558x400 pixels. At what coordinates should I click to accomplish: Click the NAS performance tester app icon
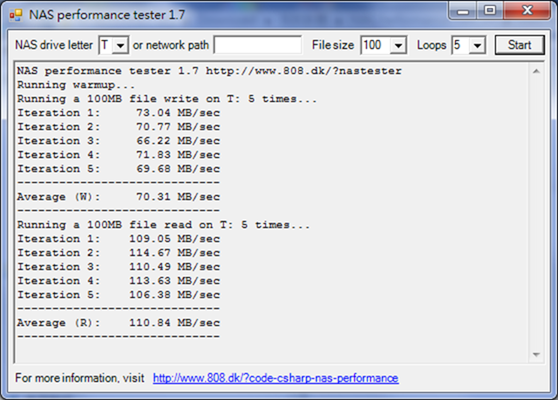[x=16, y=15]
